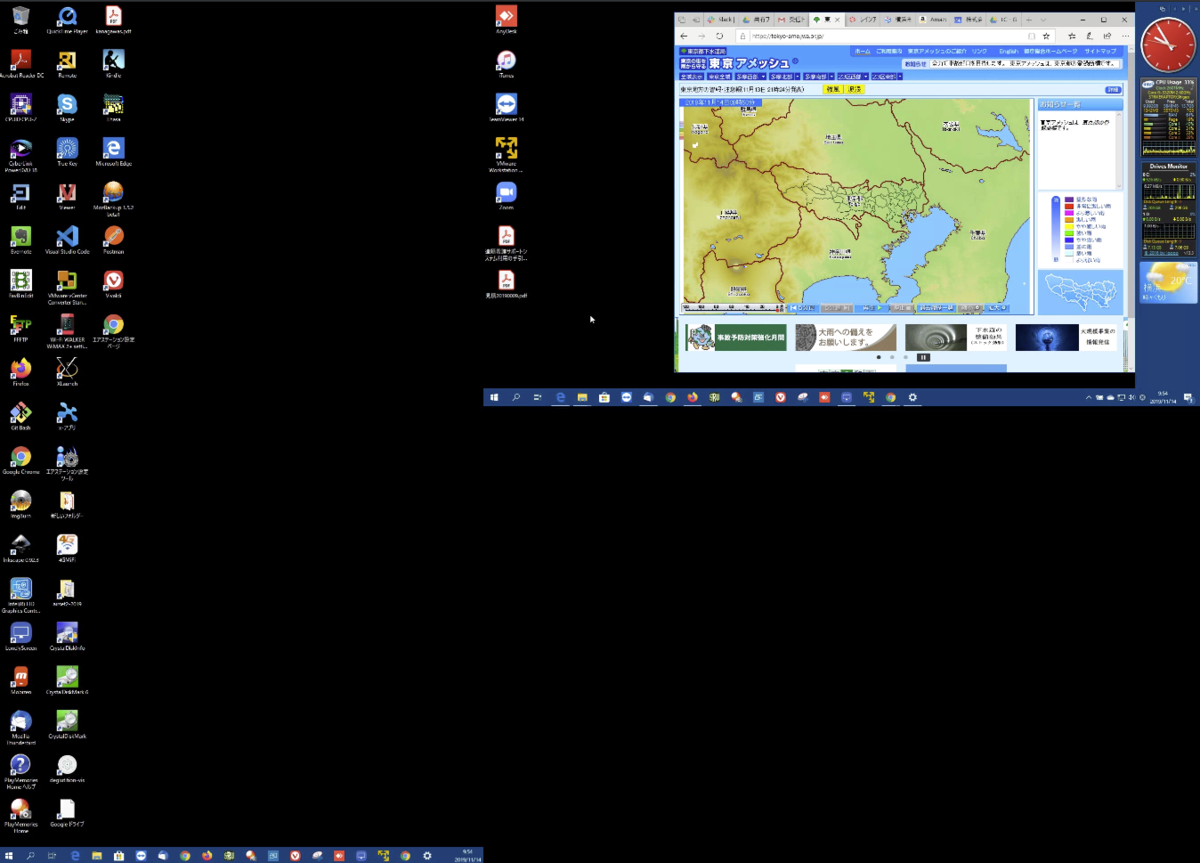
Task: Open the 大雨への備えをお願いします banner
Action: click(846, 337)
